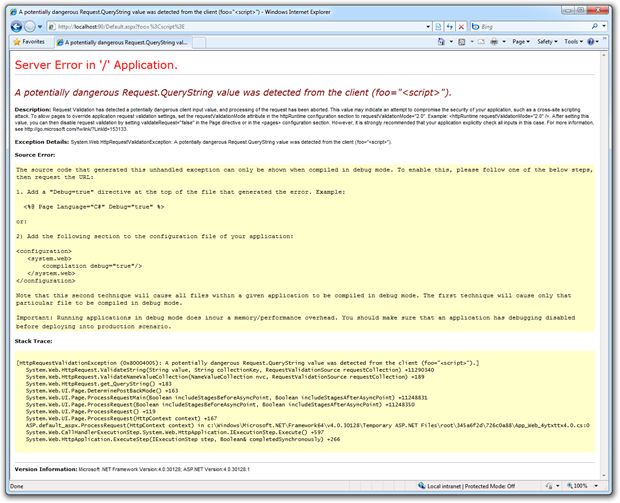The image size is (620, 503).
Task: Open the Safety menu
Action: 547,42
